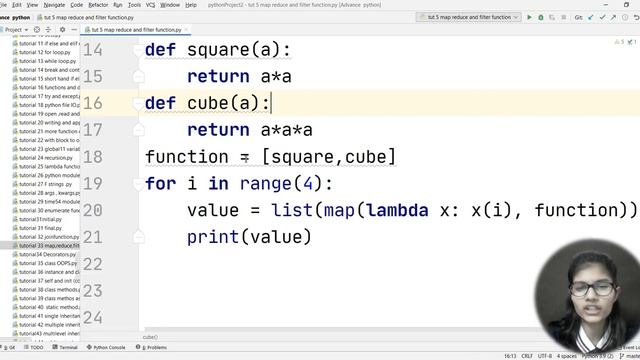
Task: Open the Git tool window button
Action: (9, 347)
